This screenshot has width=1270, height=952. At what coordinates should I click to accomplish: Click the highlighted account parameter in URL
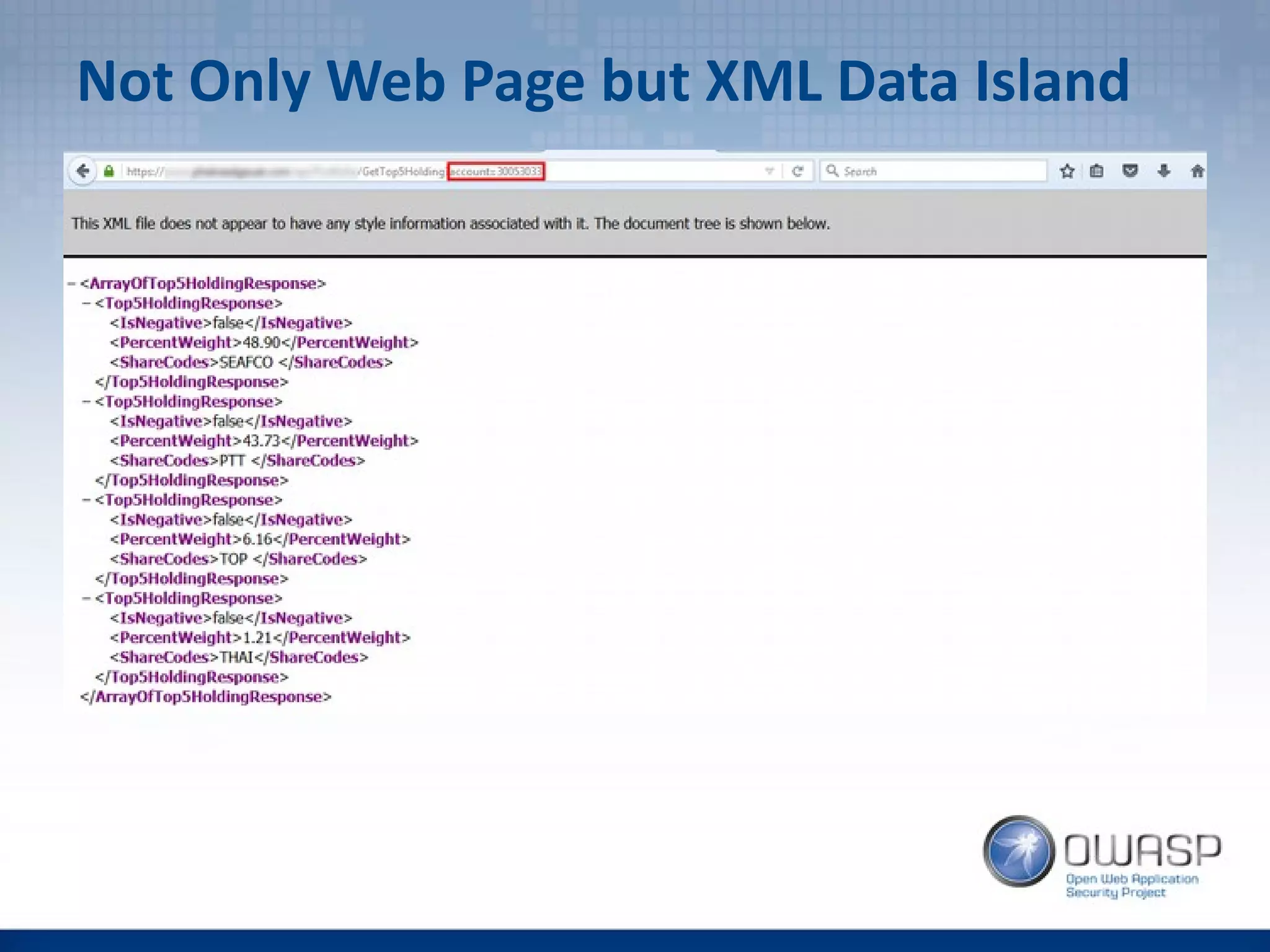[496, 171]
